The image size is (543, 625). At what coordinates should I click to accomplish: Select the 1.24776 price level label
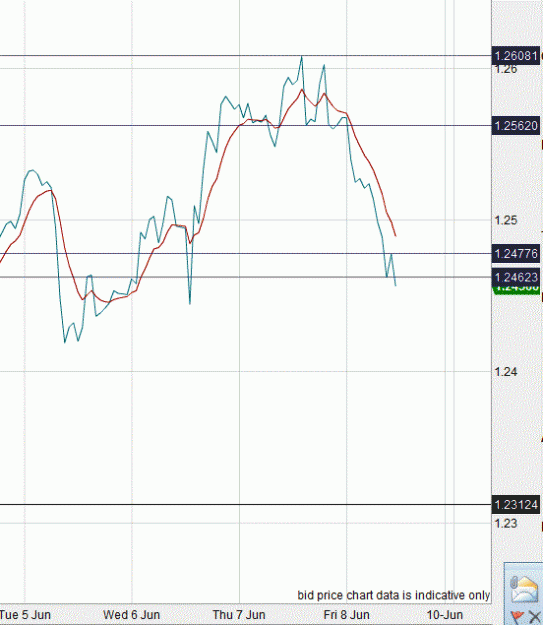click(x=516, y=254)
